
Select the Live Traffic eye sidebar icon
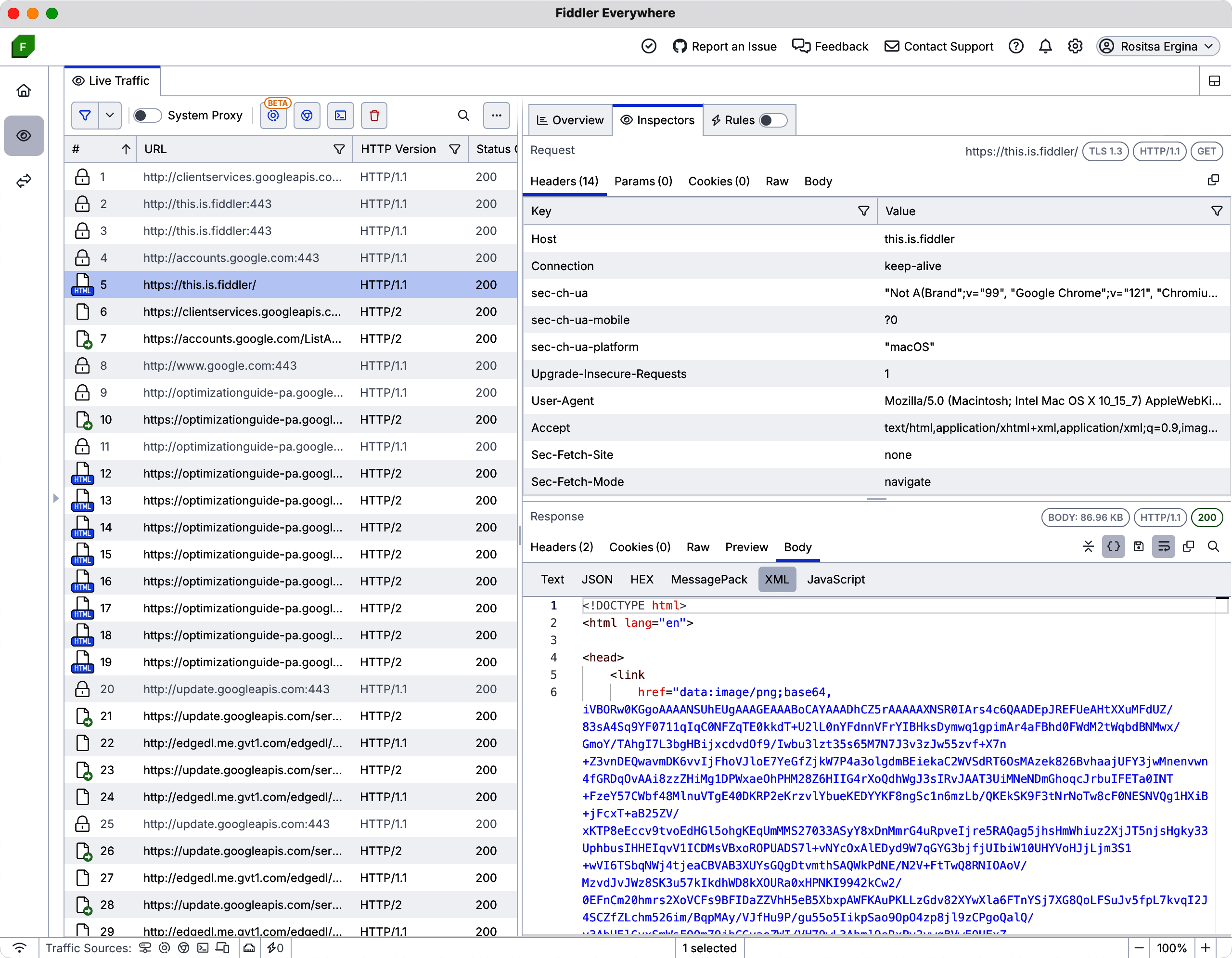pos(24,135)
